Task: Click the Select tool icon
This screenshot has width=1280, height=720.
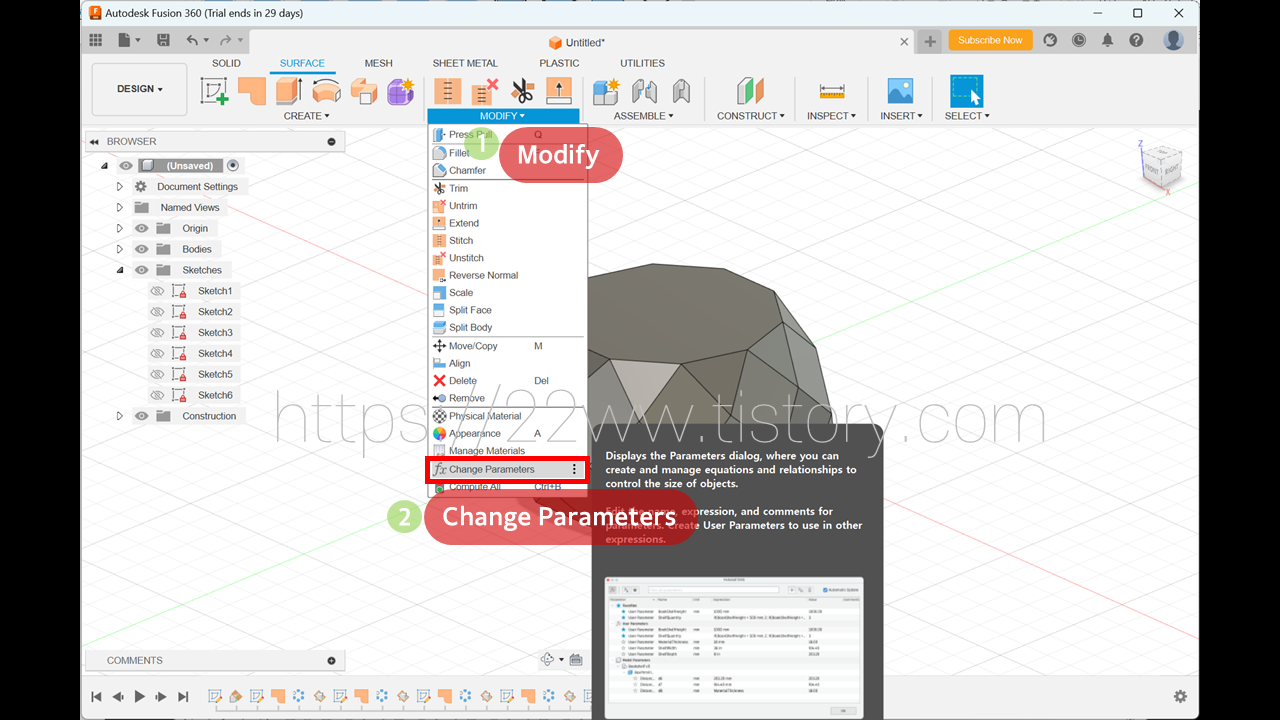Action: (966, 91)
